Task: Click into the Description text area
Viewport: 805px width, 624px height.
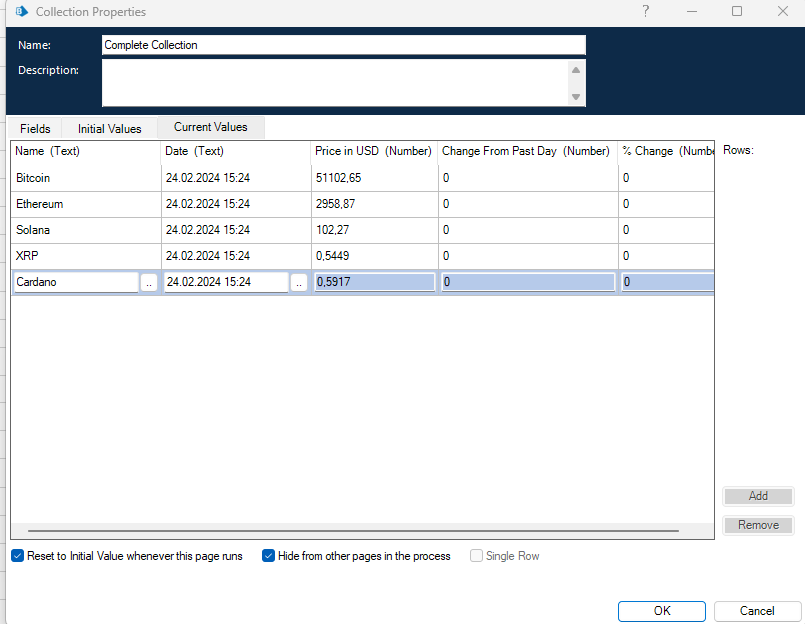Action: [335, 82]
